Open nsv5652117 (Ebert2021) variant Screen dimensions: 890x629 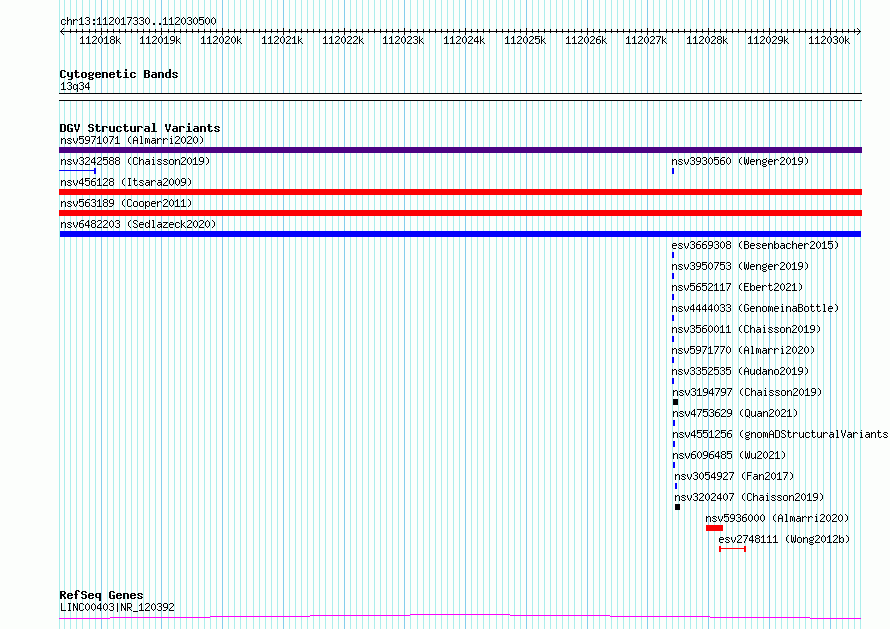(737, 287)
